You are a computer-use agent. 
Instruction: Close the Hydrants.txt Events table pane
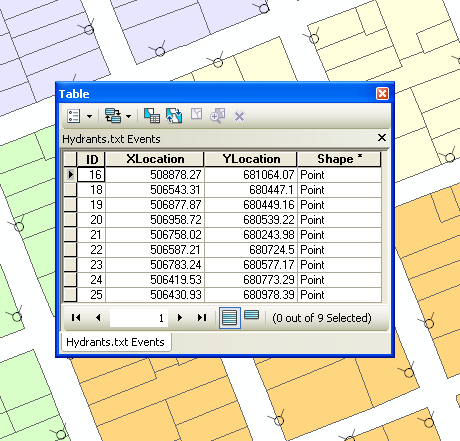(382, 138)
